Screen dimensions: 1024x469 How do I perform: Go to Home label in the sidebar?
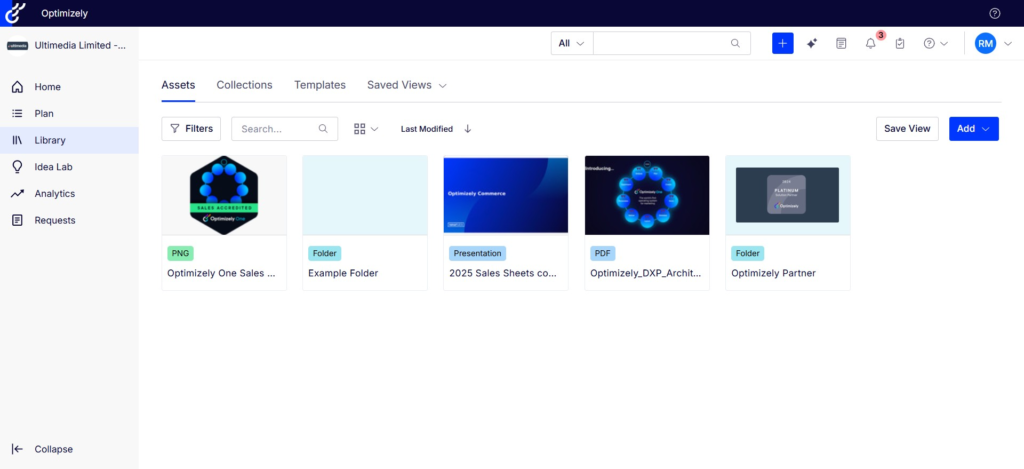pyautogui.click(x=48, y=87)
